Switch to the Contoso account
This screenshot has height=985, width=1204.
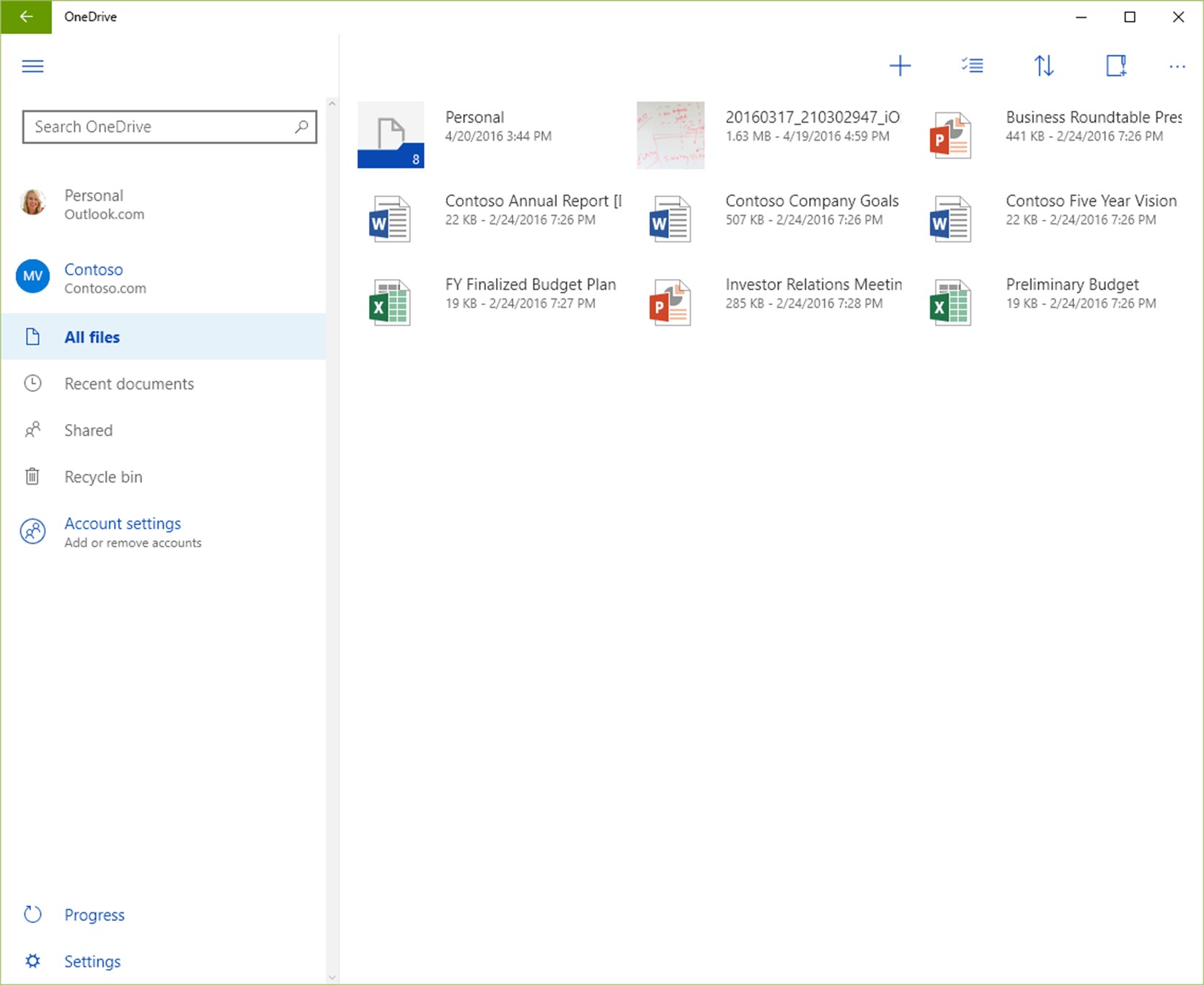point(93,278)
